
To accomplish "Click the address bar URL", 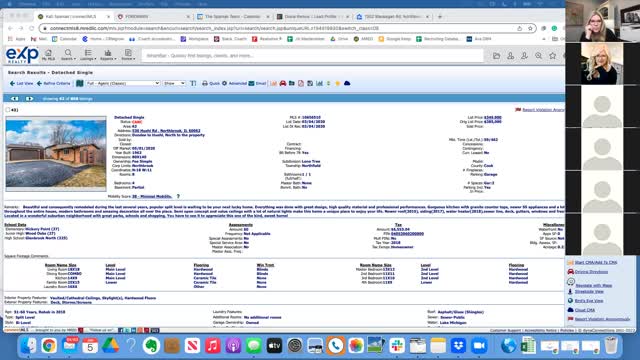I will point(214,28).
